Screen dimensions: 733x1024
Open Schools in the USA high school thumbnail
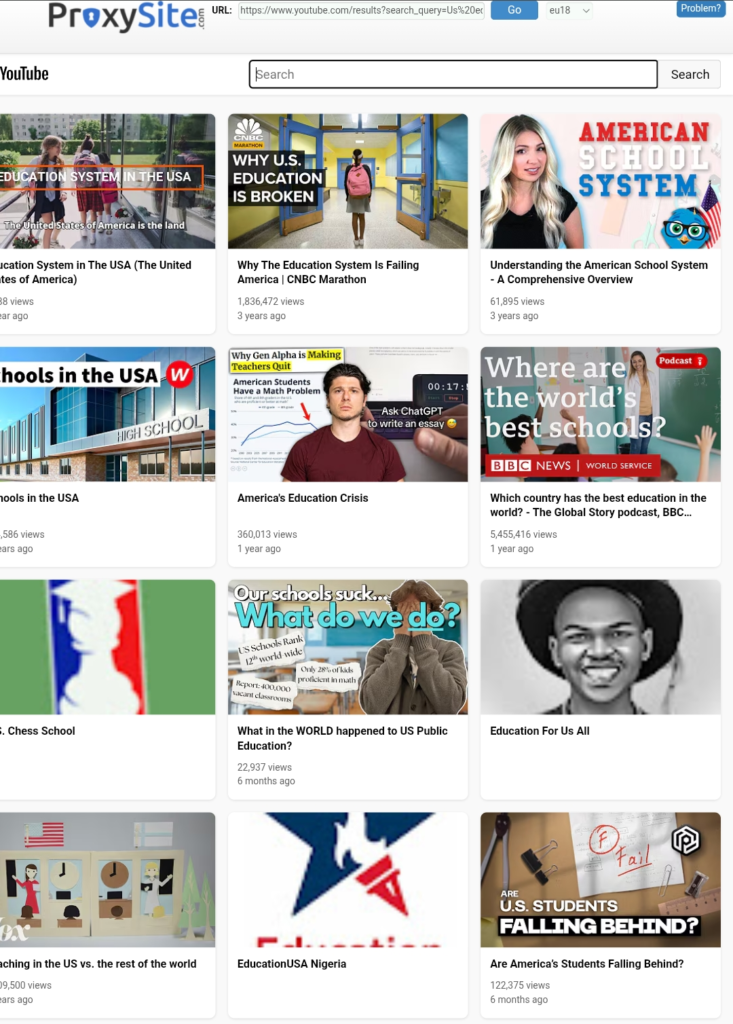pyautogui.click(x=107, y=414)
